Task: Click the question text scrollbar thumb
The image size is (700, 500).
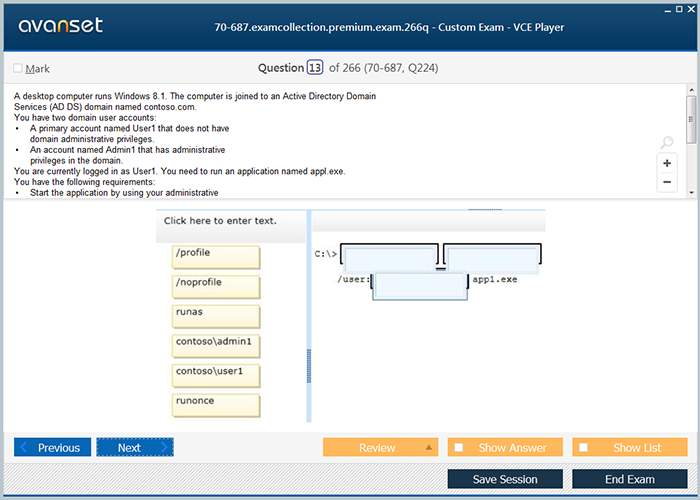Action: click(691, 120)
